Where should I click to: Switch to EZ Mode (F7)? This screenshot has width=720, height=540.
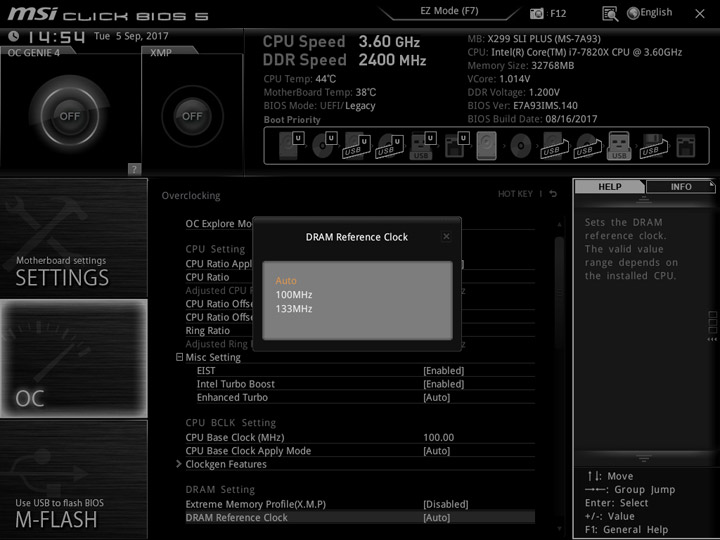click(450, 11)
